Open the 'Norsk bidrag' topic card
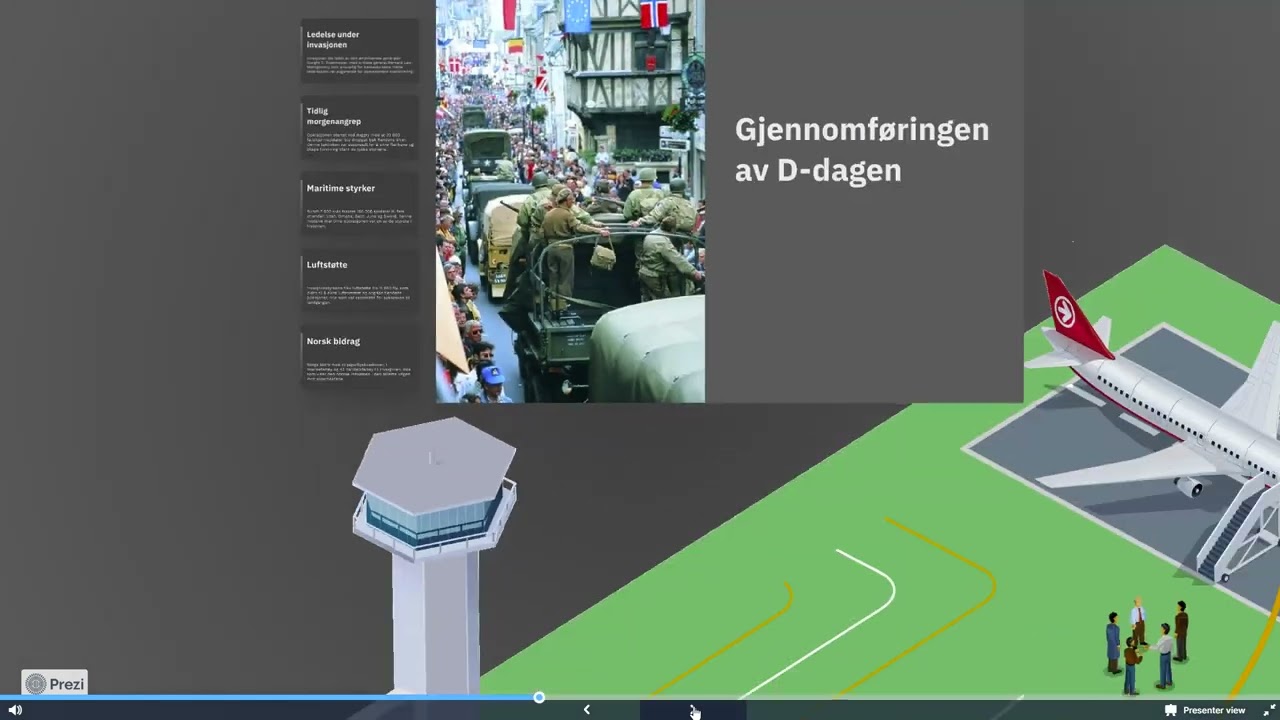This screenshot has width=1280, height=720. [x=360, y=358]
